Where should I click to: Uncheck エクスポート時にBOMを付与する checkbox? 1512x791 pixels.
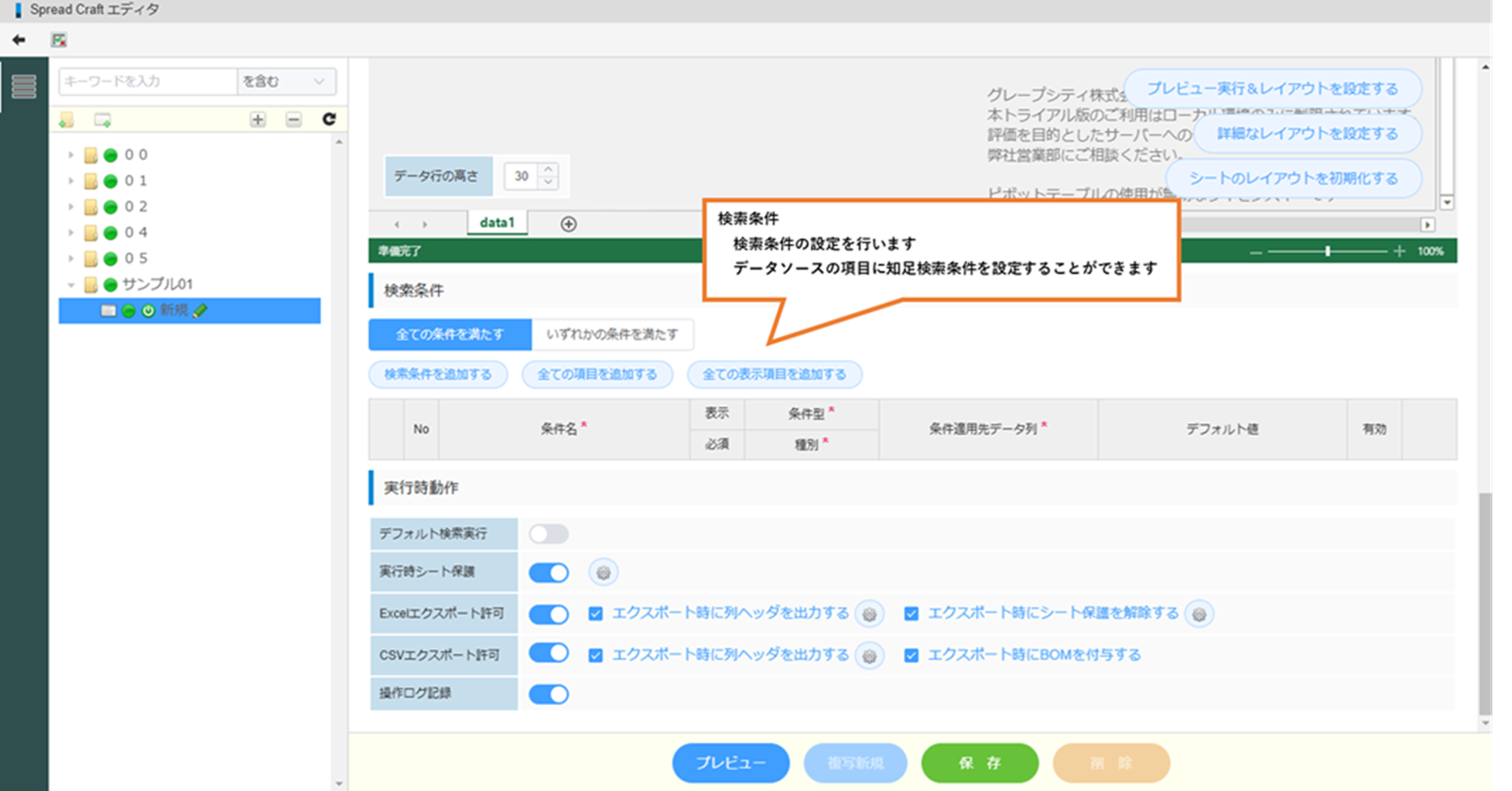click(912, 655)
